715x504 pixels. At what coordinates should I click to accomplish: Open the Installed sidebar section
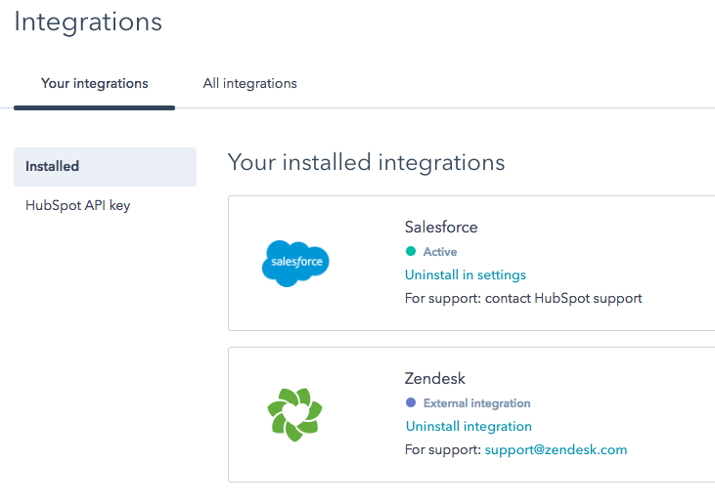tap(105, 166)
